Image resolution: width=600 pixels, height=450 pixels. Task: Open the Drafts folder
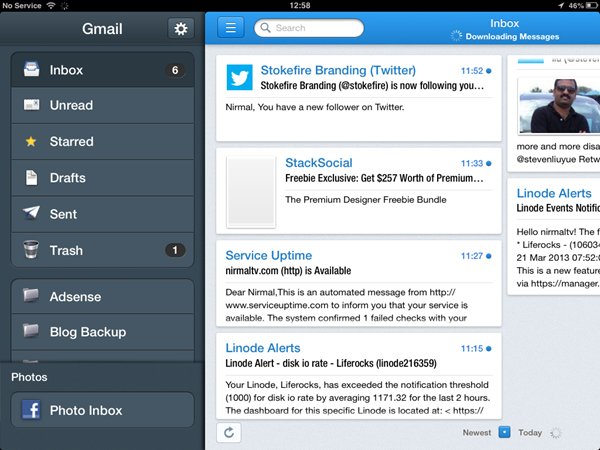(x=103, y=178)
